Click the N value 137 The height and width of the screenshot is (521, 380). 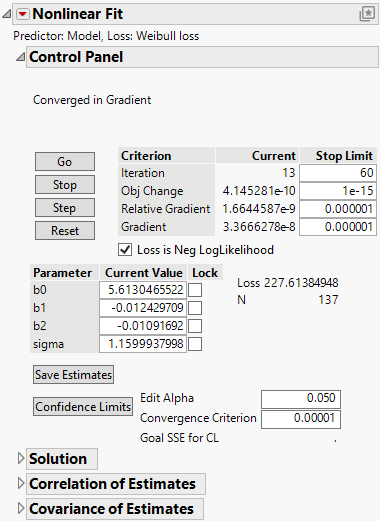coord(328,300)
